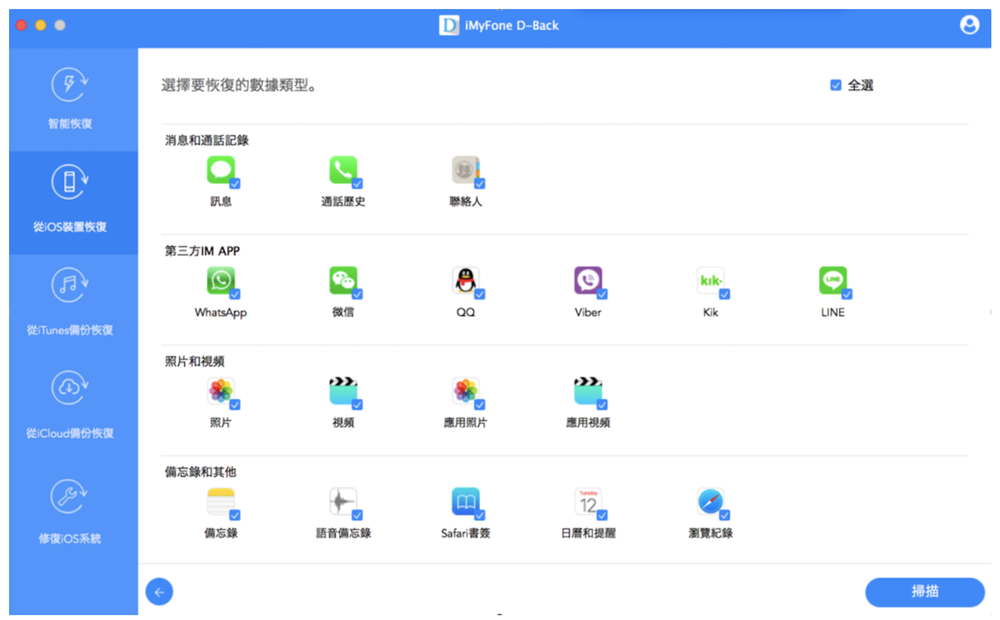
Task: Uncheck the 微信 checkbox
Action: (357, 294)
